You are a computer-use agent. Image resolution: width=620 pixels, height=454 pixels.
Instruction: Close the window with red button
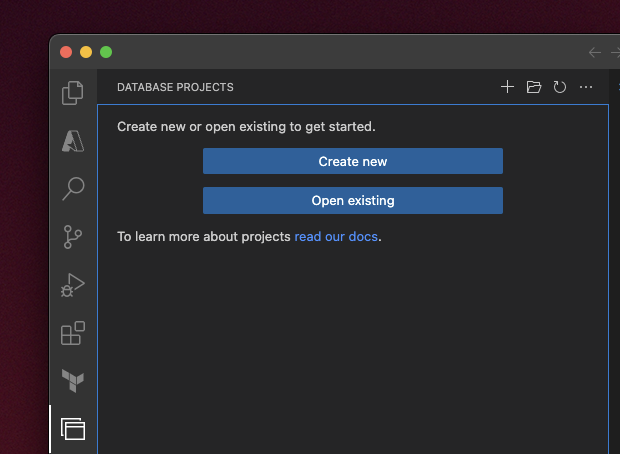coord(66,52)
